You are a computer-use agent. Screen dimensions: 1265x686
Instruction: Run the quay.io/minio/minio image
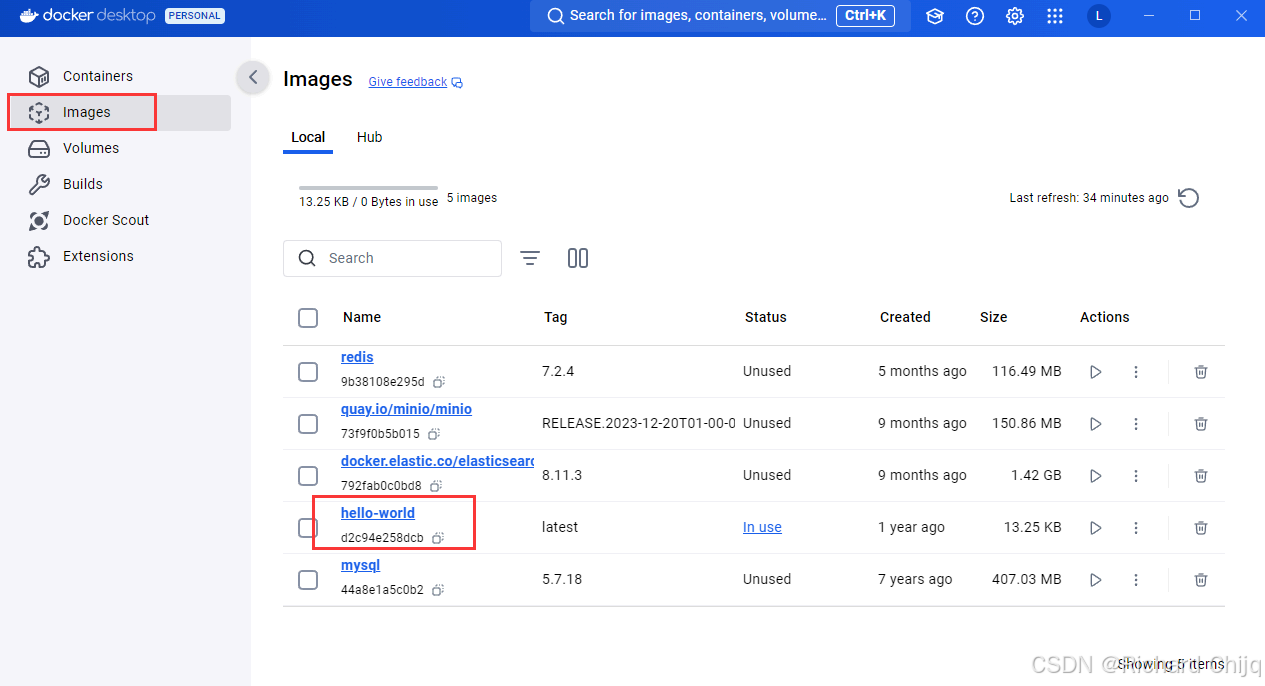1096,424
